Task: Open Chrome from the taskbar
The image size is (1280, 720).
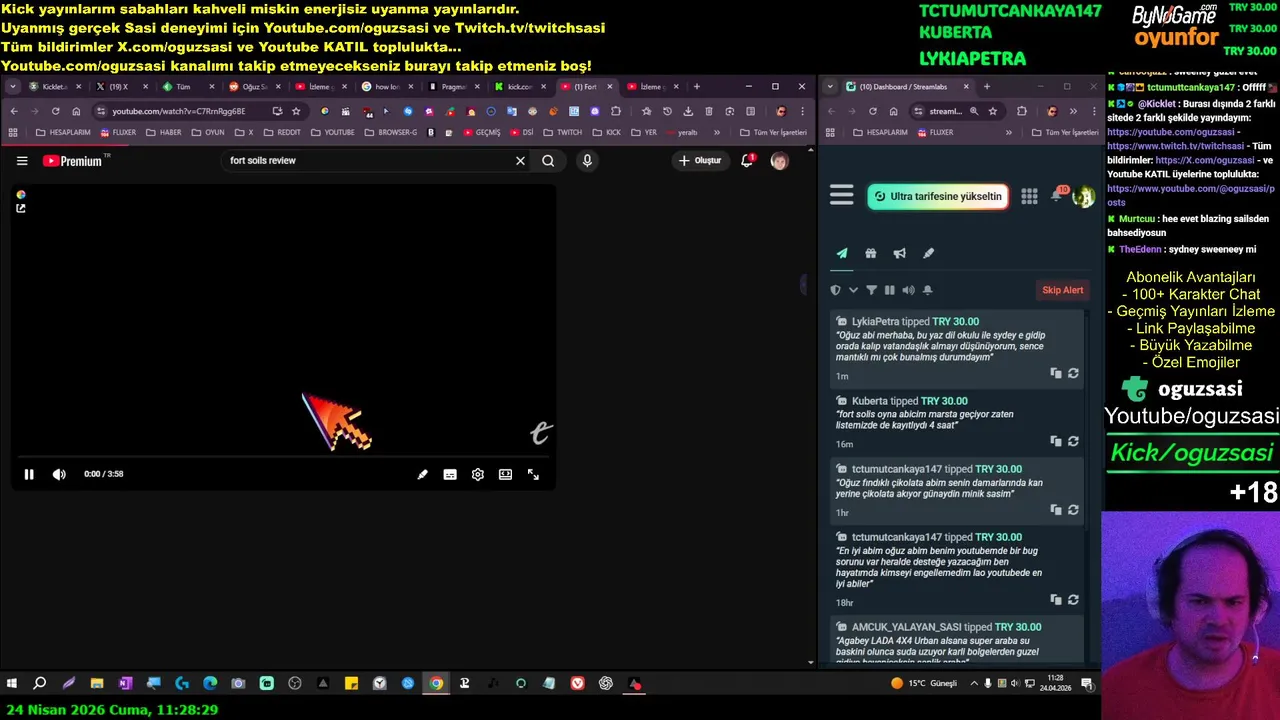Action: coord(436,684)
